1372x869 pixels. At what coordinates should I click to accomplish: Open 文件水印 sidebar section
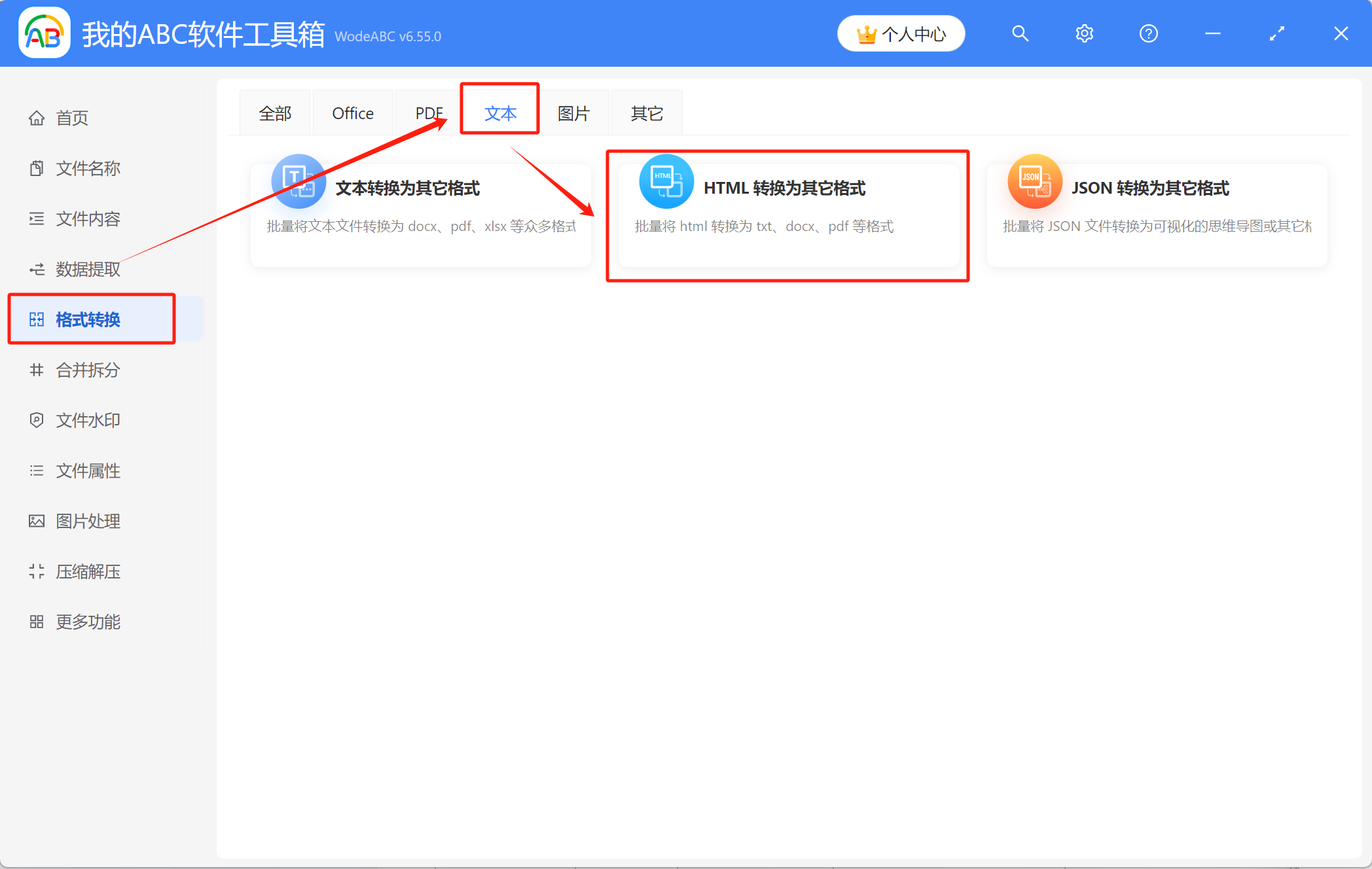[x=88, y=420]
